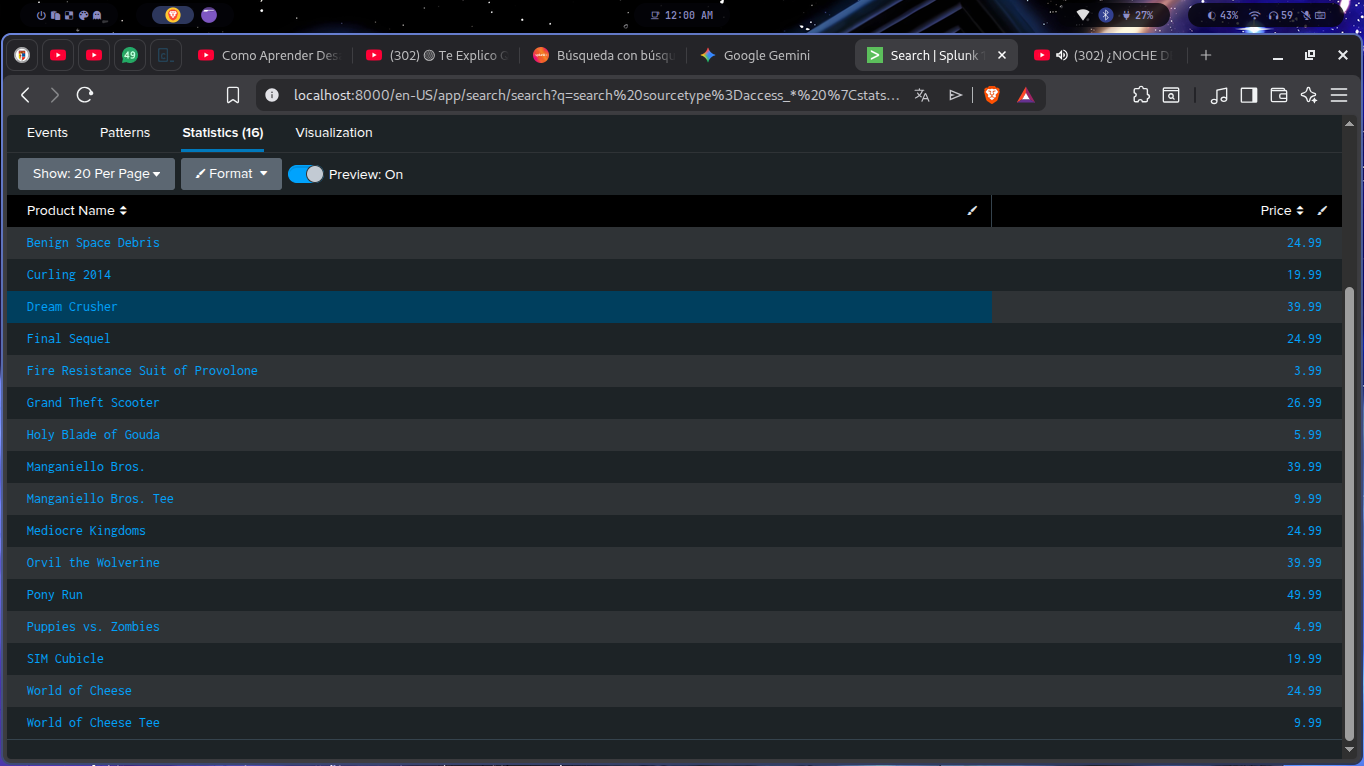Sort the table by the Price column
This screenshot has height=766, width=1364.
point(1281,211)
